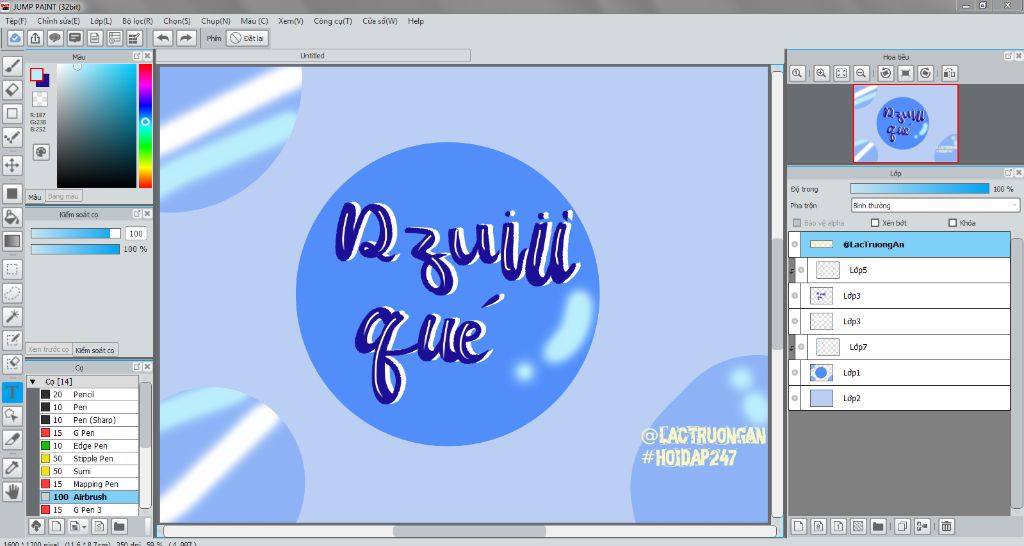Select the Magic Wand tool

pos(12,317)
